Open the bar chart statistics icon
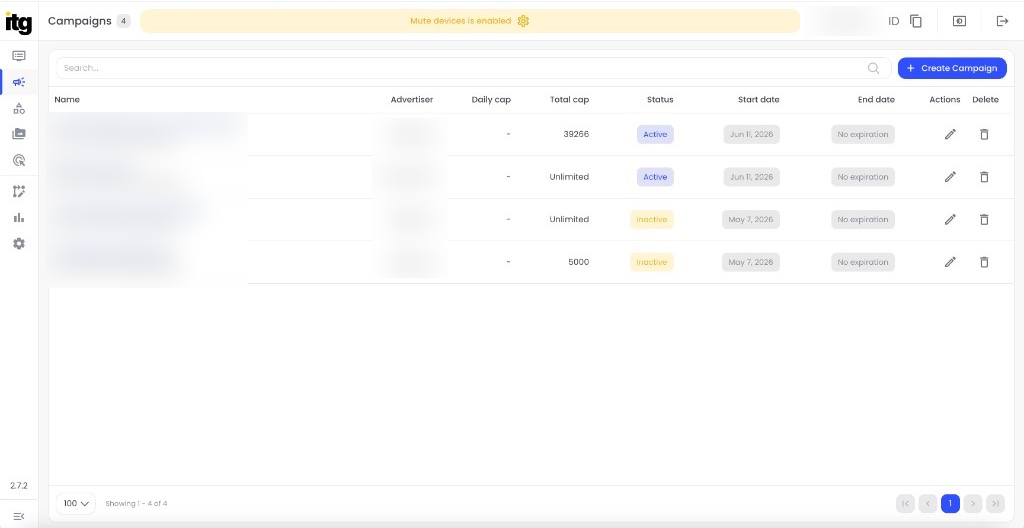 [19, 218]
